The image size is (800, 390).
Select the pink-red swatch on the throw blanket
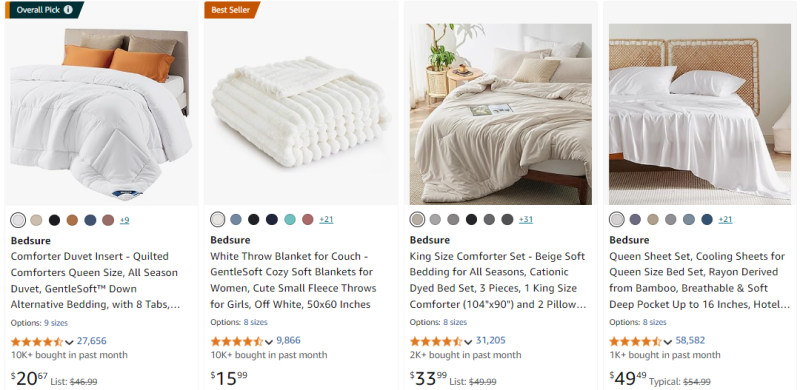[x=307, y=220]
